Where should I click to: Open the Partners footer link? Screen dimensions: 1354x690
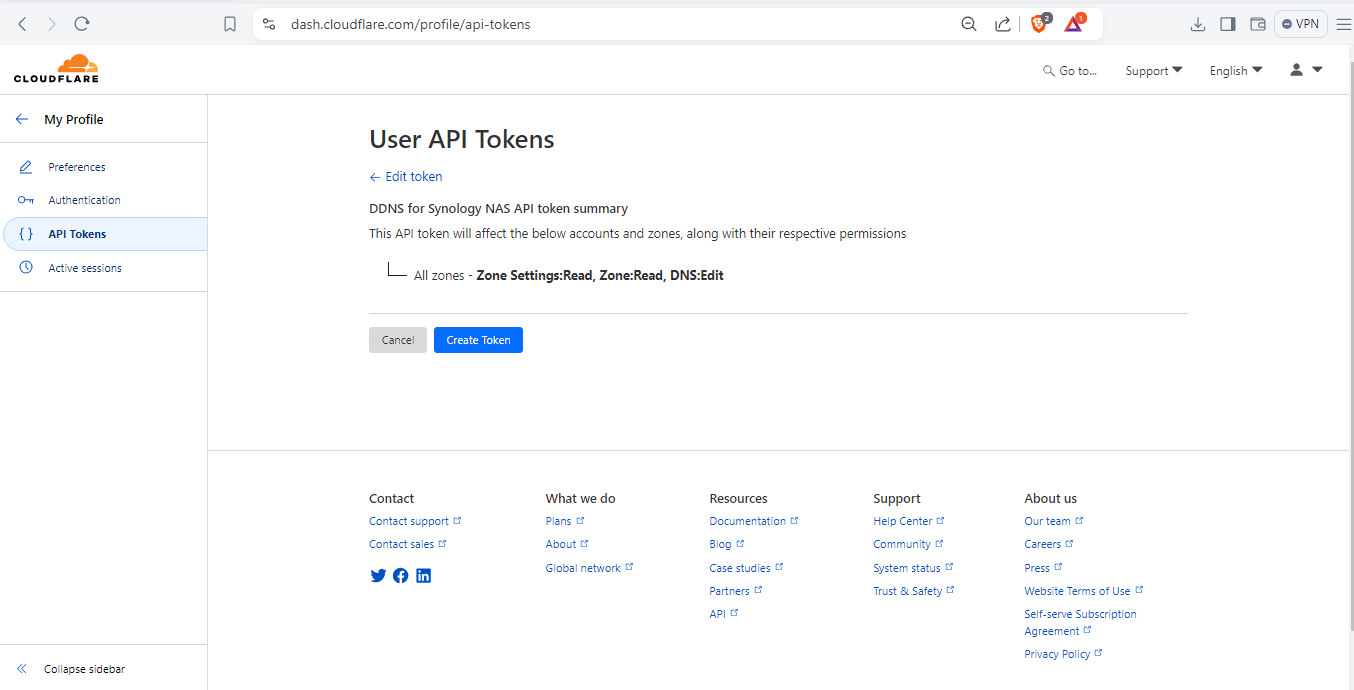tap(736, 591)
